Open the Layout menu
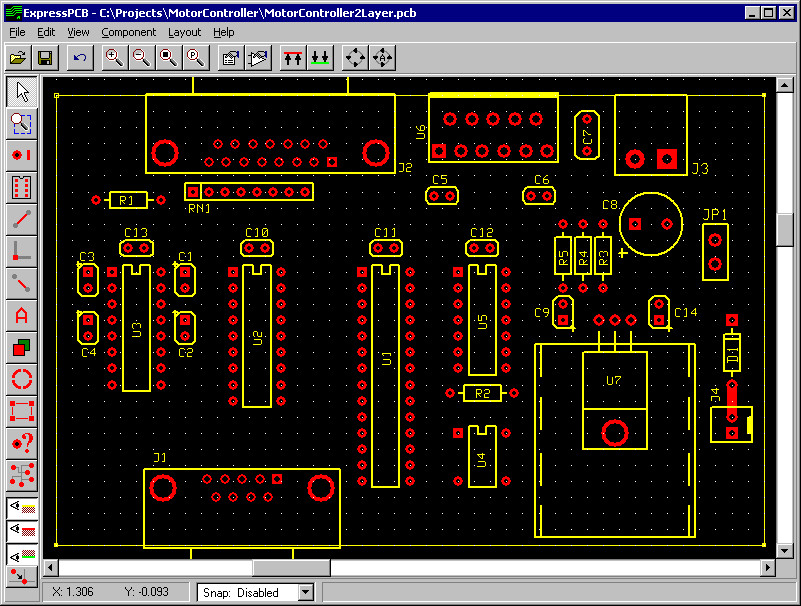 click(184, 32)
